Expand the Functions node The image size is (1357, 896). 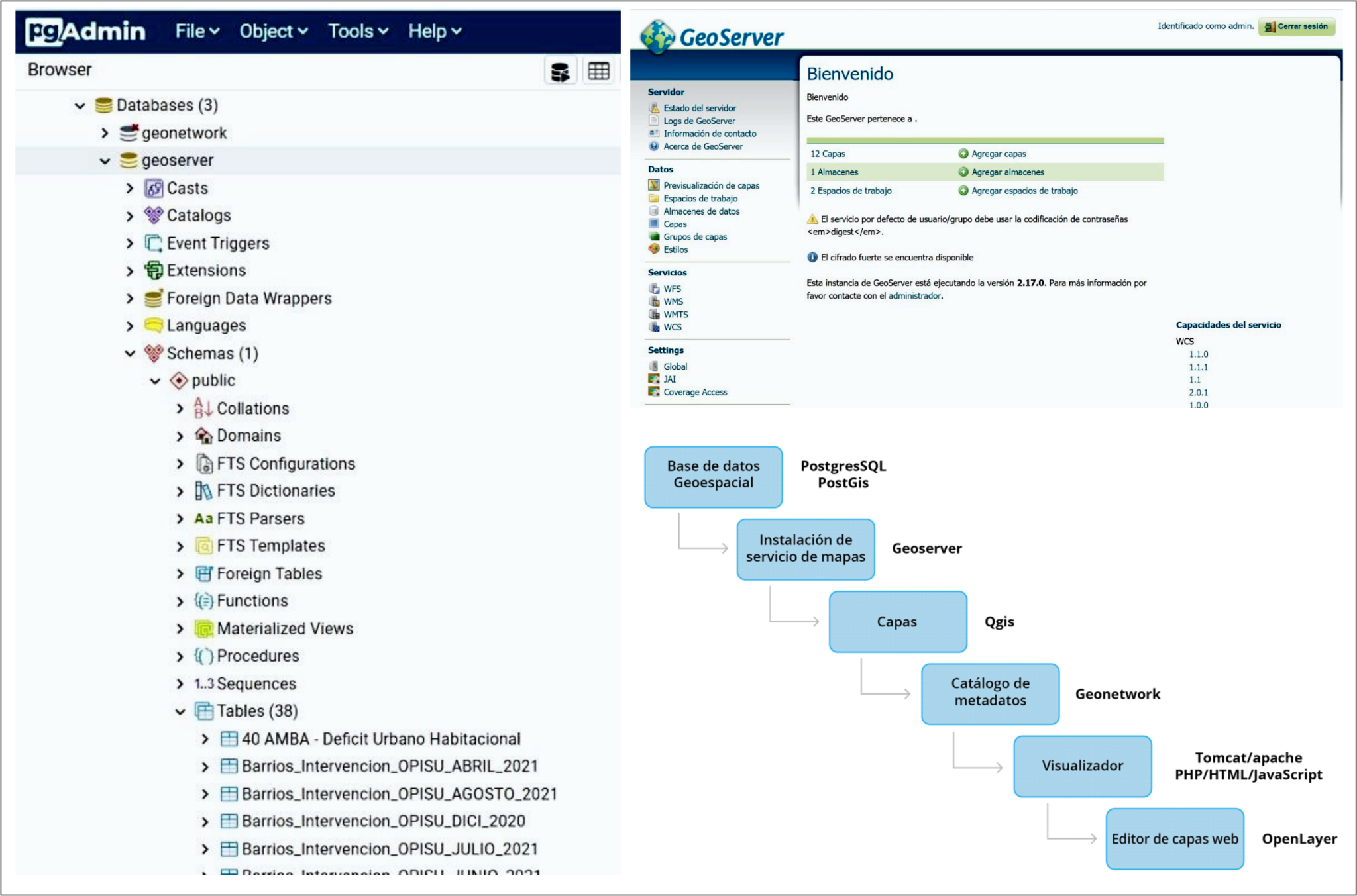(180, 601)
